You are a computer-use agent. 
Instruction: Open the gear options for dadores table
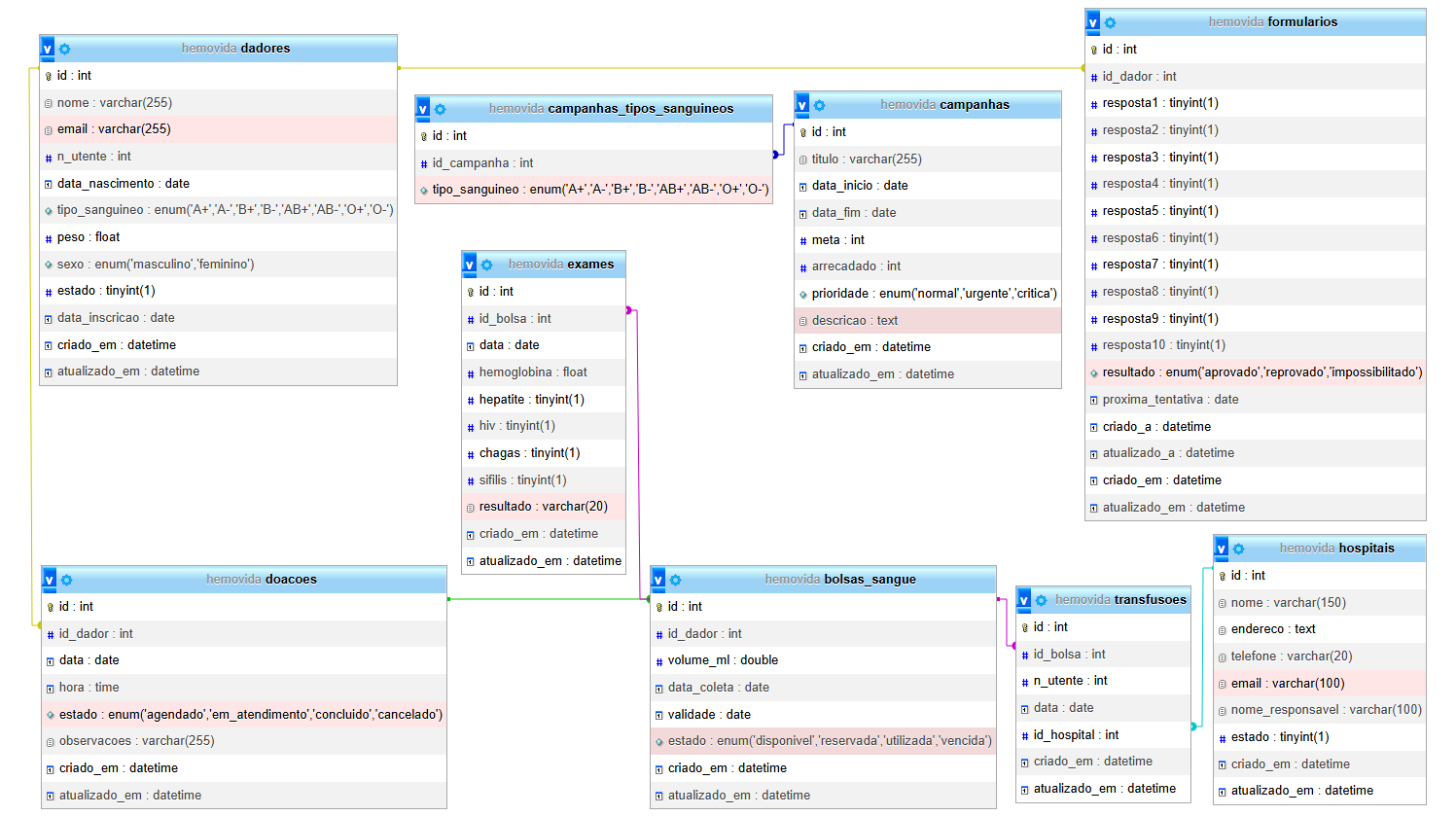64,49
